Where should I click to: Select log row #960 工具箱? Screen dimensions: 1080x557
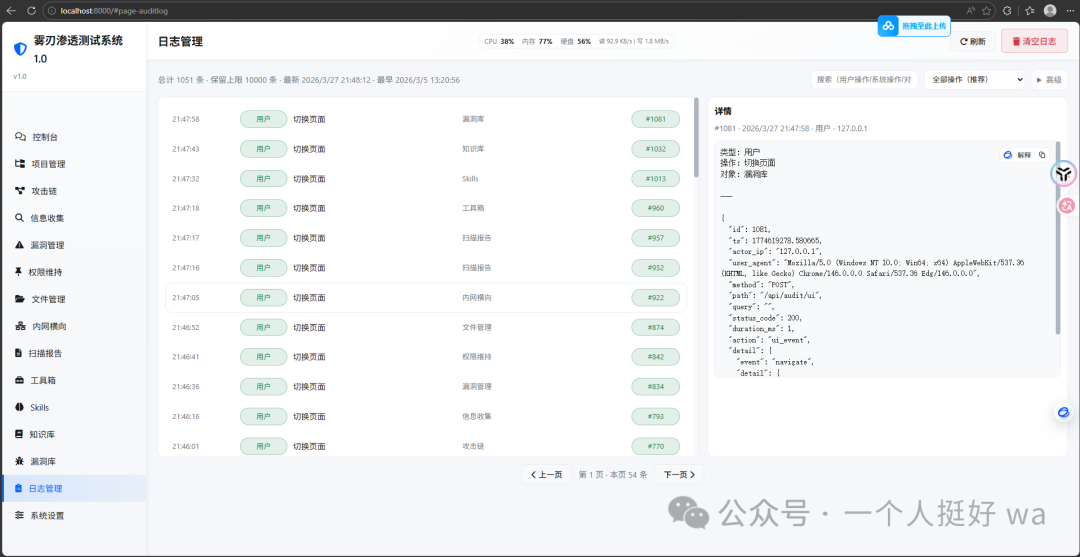click(426, 208)
